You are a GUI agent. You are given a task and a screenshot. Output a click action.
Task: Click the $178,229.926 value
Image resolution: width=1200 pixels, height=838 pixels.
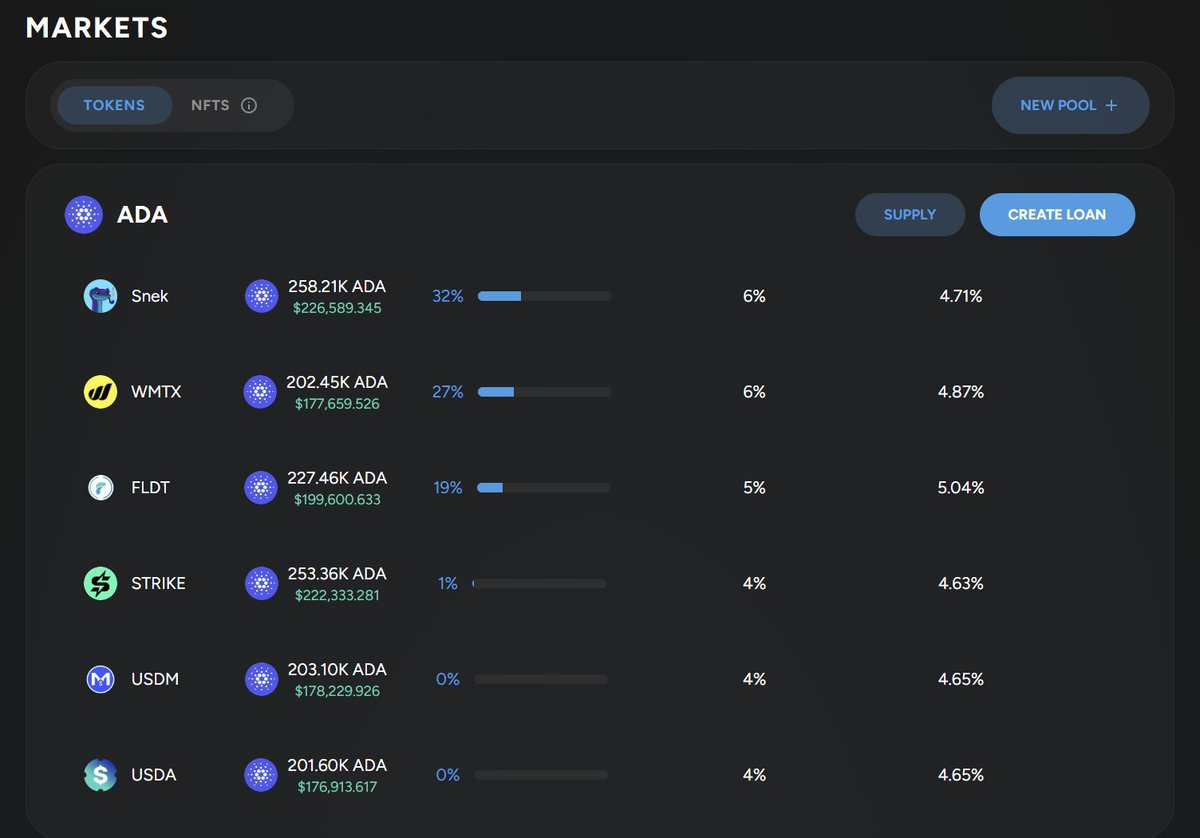pos(337,691)
